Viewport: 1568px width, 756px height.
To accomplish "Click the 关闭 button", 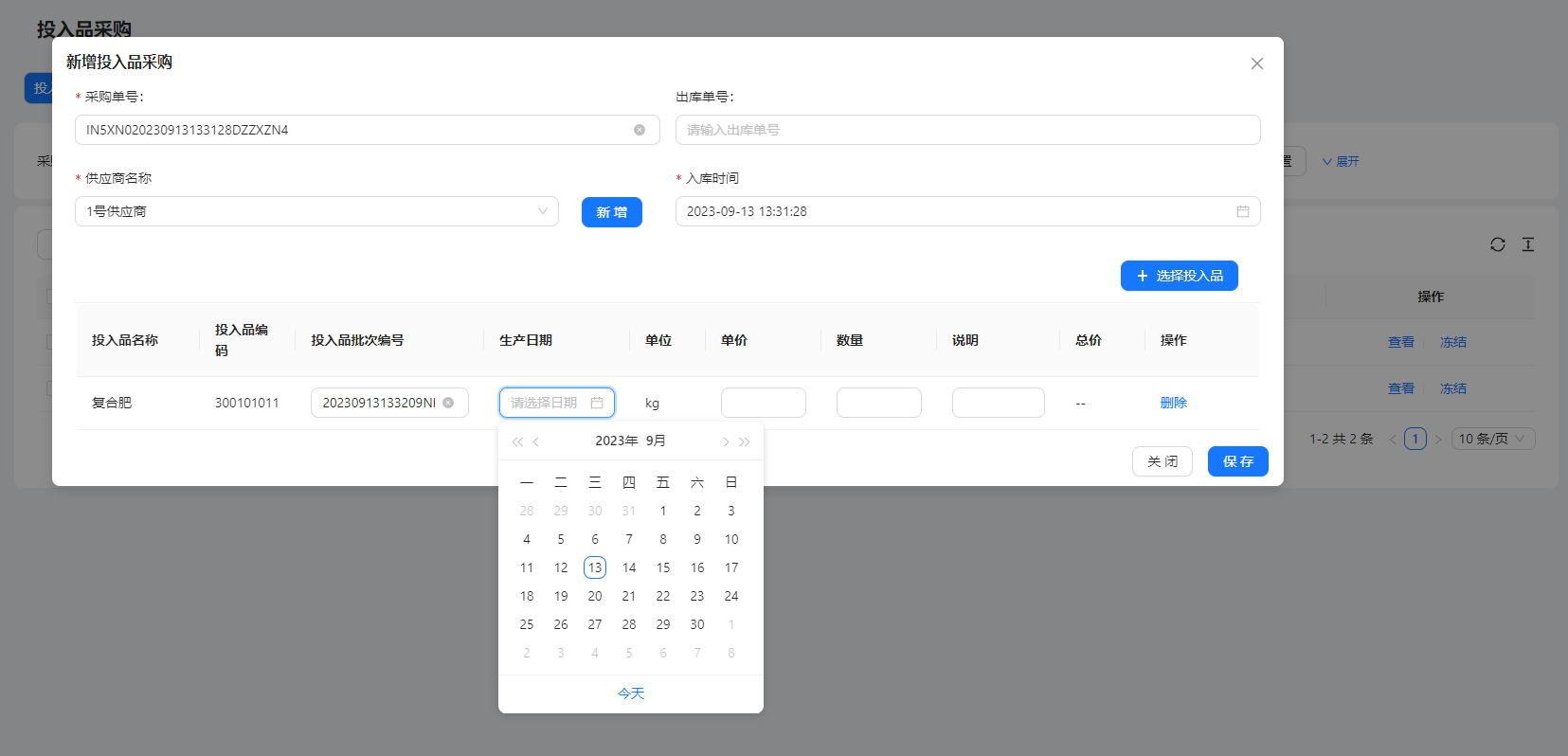I will (x=1162, y=461).
